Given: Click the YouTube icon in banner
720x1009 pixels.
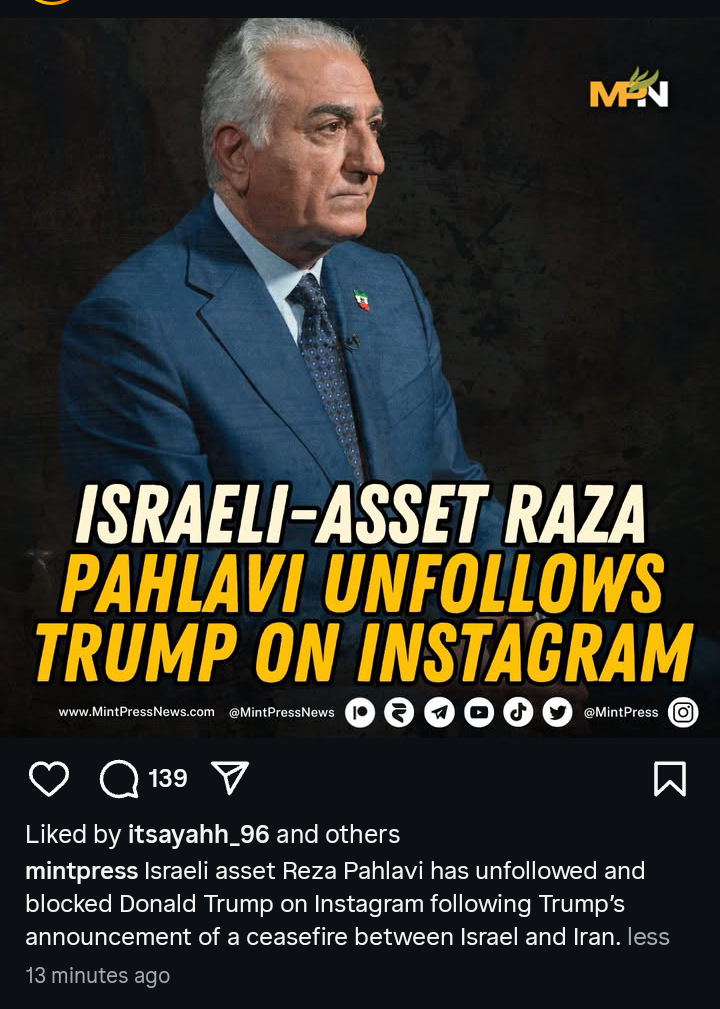Looking at the screenshot, I should pos(479,713).
